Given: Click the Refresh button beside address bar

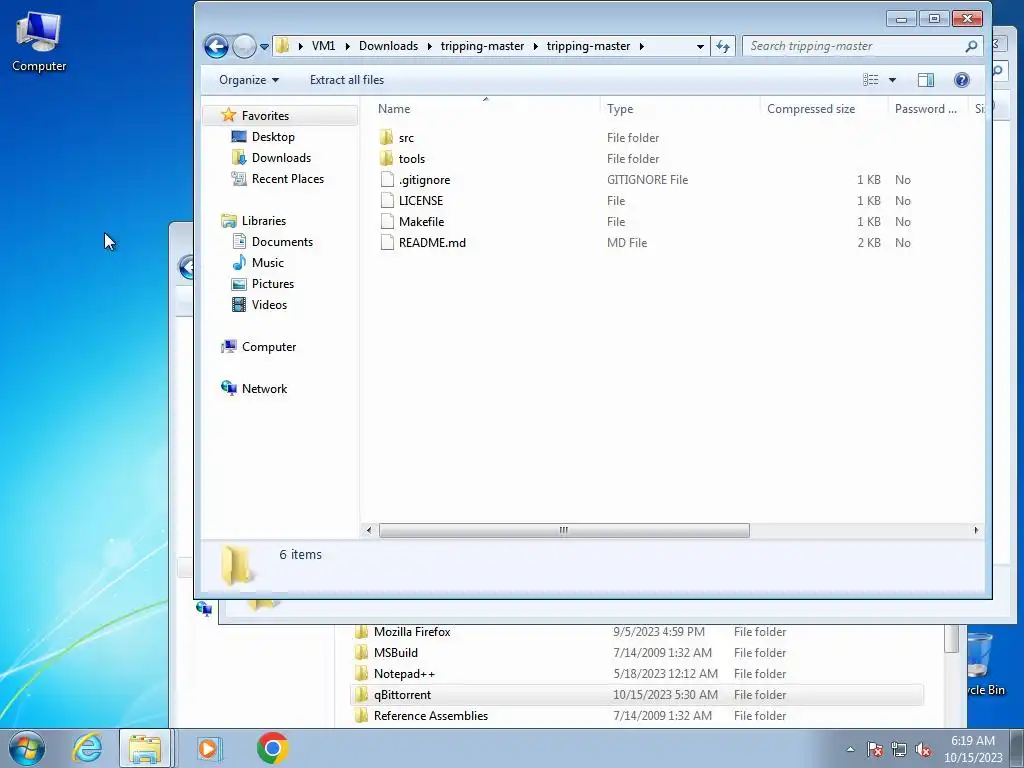Looking at the screenshot, I should pos(723,46).
